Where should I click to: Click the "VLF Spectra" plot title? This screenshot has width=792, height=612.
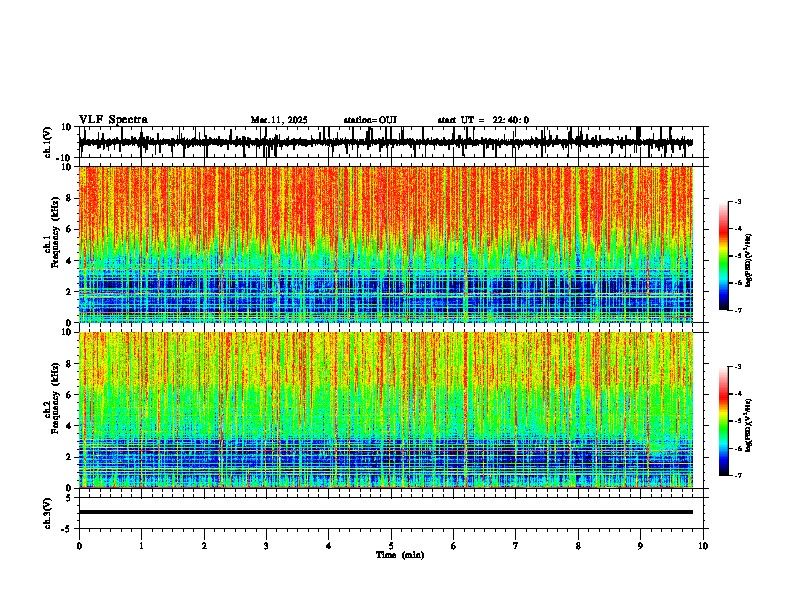click(113, 120)
